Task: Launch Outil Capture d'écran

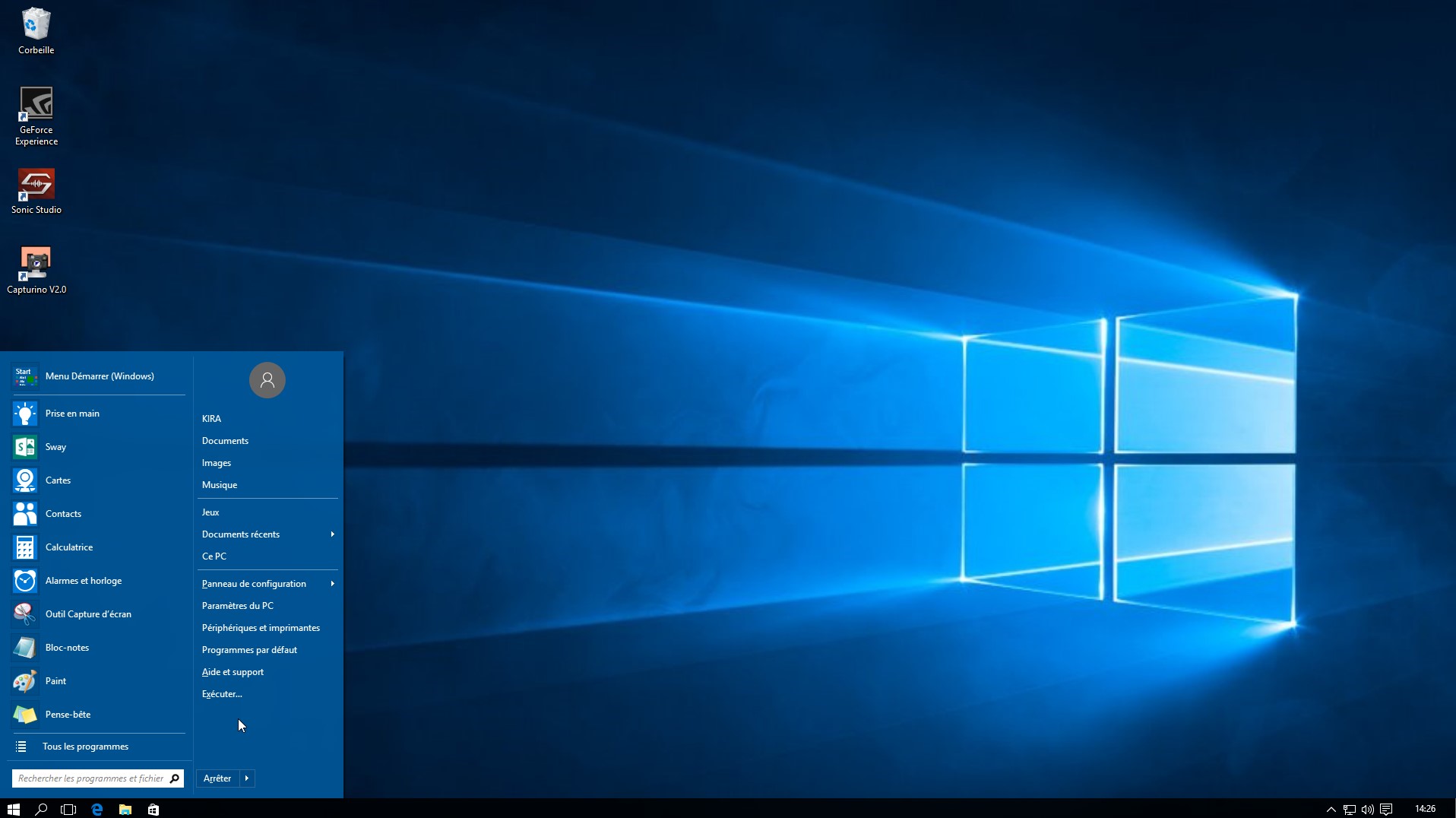Action: [x=98, y=614]
